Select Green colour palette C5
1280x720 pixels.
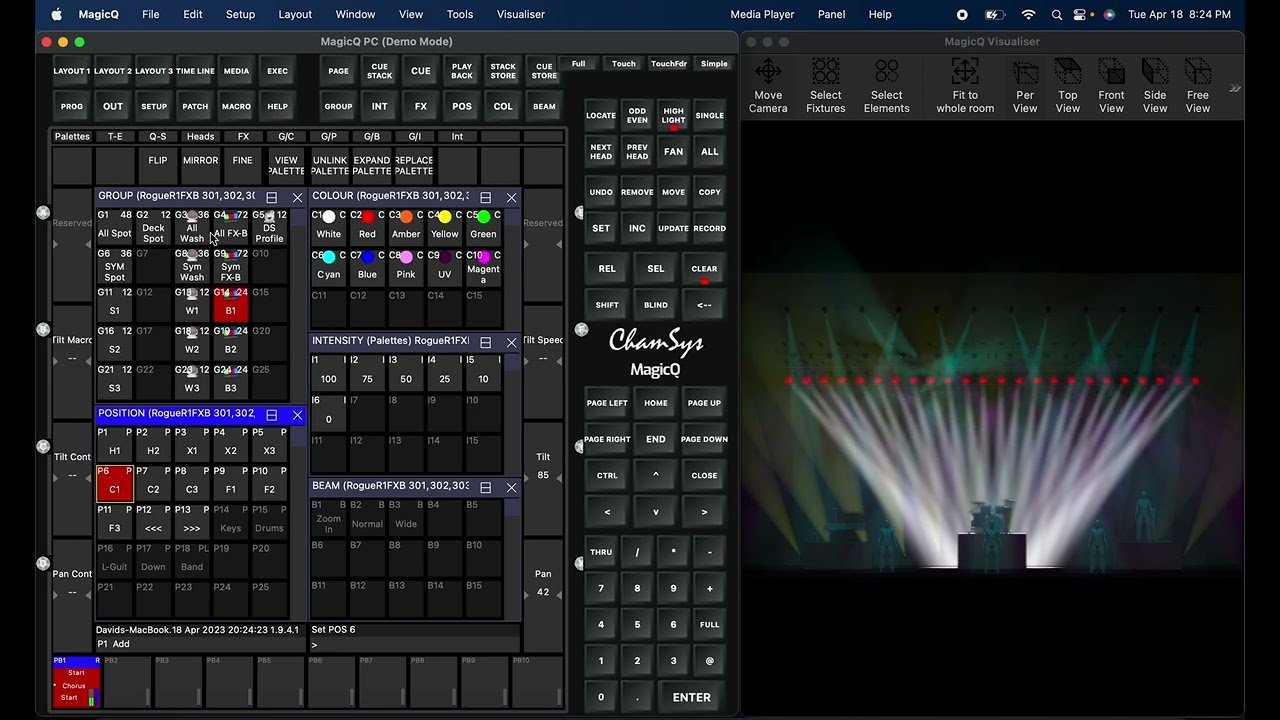(483, 226)
